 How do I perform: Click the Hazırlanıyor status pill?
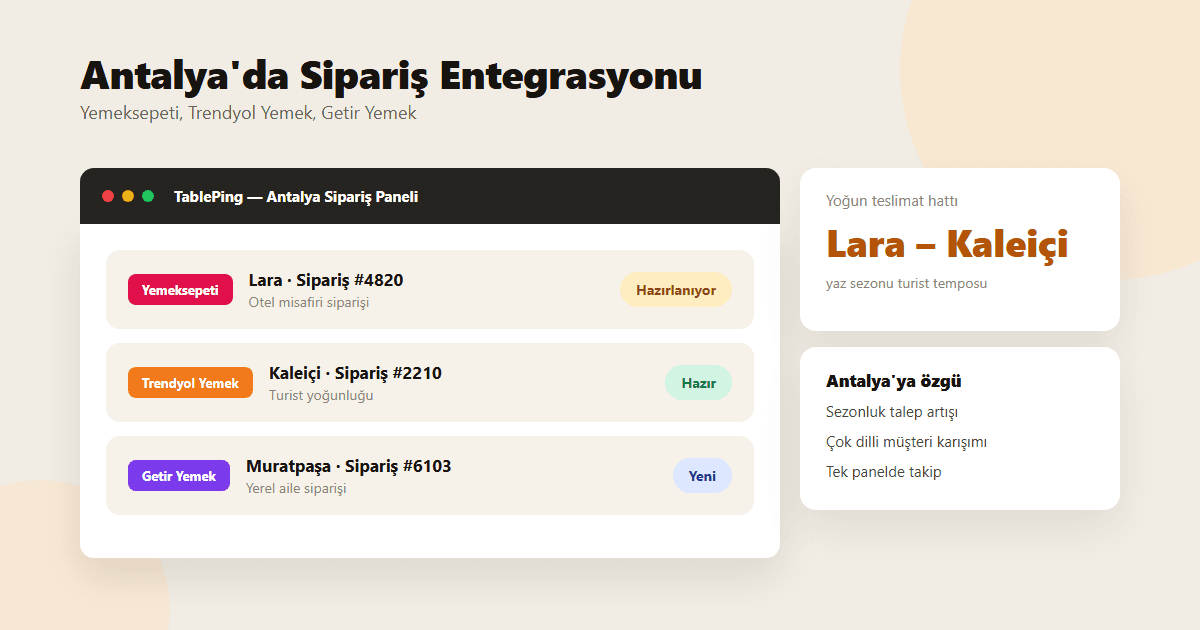676,290
